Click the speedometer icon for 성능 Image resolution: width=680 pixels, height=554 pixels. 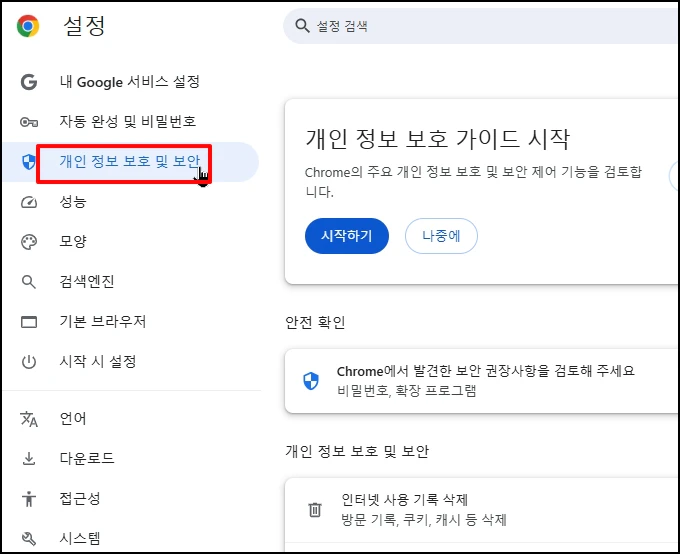coord(29,202)
